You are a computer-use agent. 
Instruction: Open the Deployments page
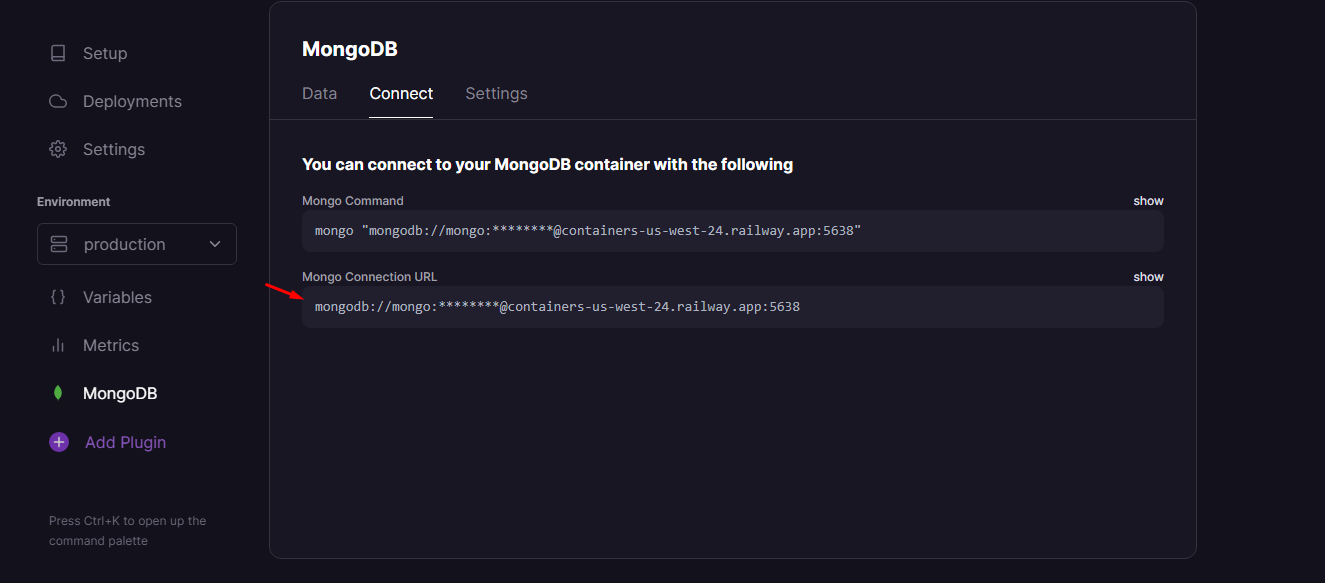(x=132, y=101)
